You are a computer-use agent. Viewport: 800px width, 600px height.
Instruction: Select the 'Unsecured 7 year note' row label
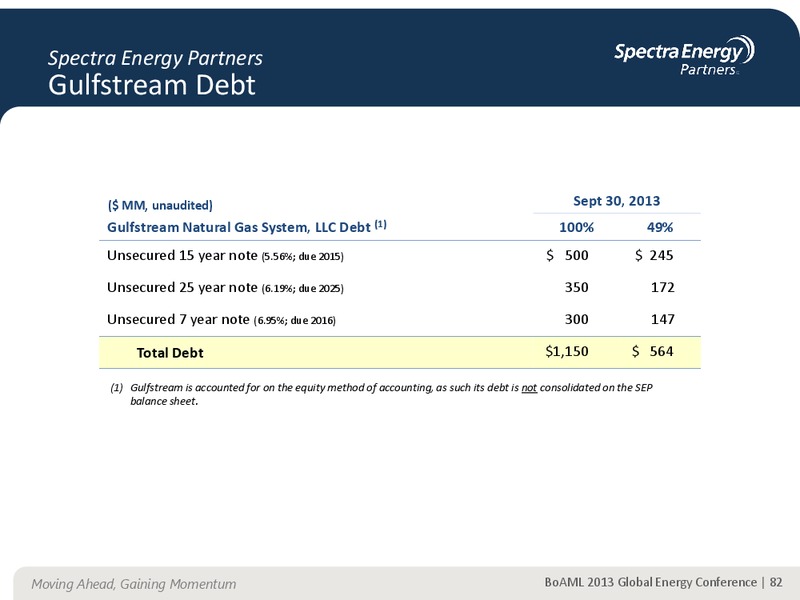click(178, 319)
